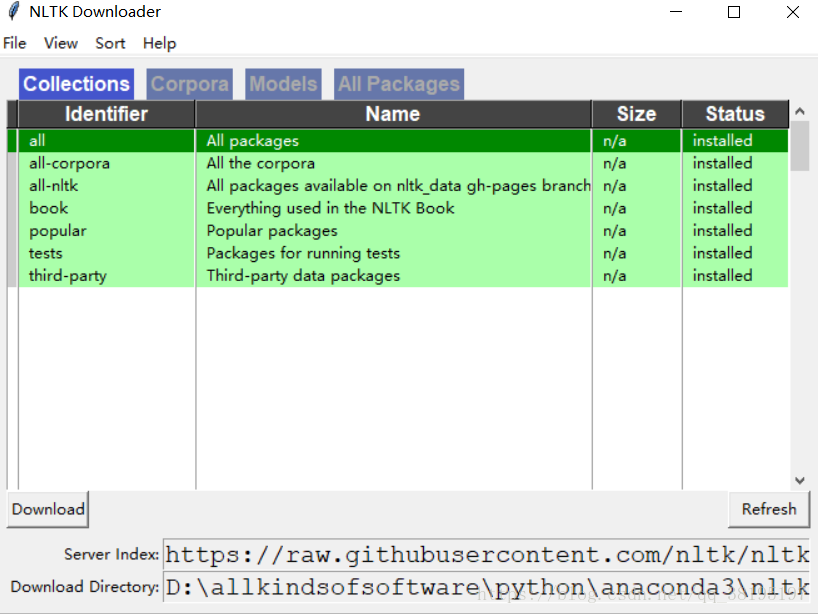Select the 'third-party' identifier
Screen dimensions: 818x614
[x=67, y=275]
